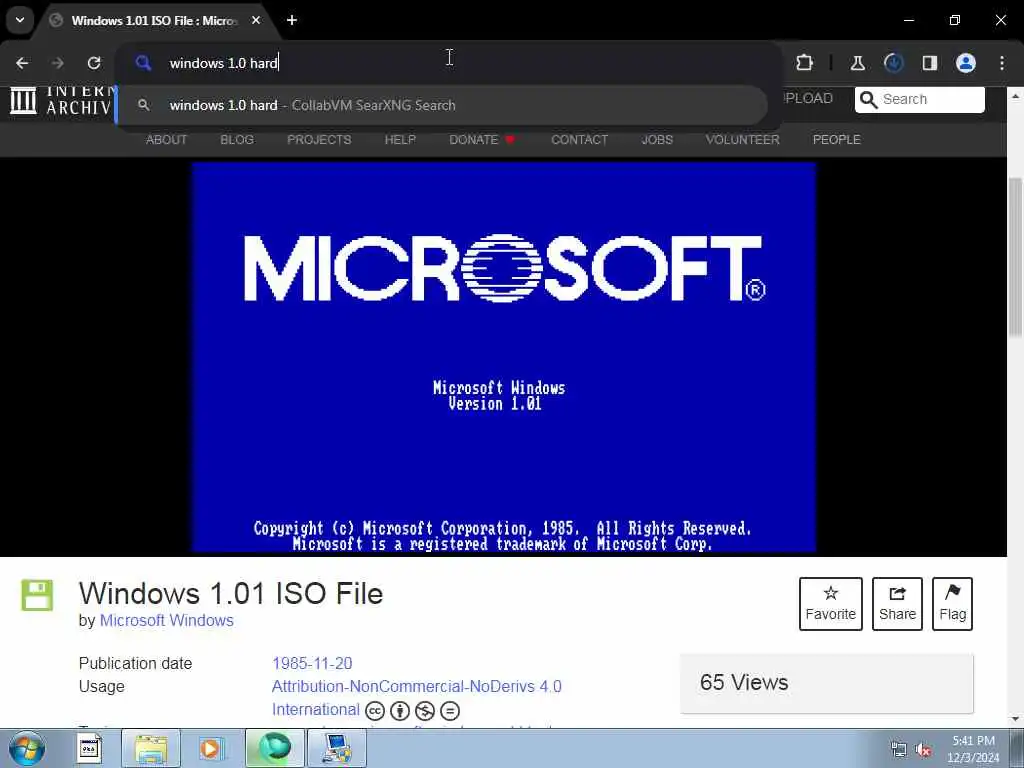Open the taskbar clock and date
Screen dimensions: 1024x768
pyautogui.click(x=973, y=749)
